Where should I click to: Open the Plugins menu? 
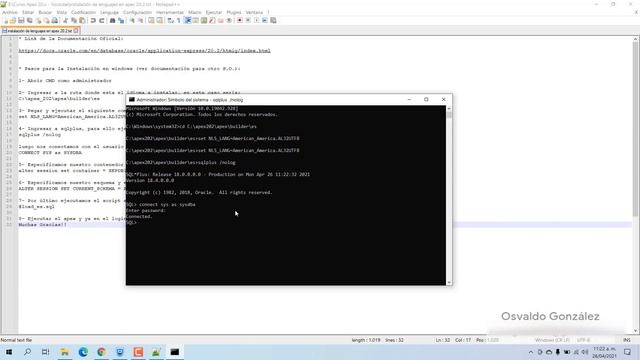(234, 12)
